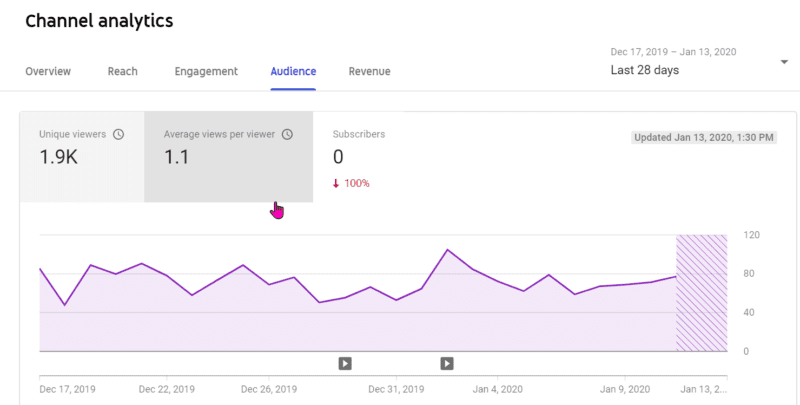Screen dimensions: 800x405
Task: Click the clock icon beside Average views per viewer
Action: pos(288,135)
